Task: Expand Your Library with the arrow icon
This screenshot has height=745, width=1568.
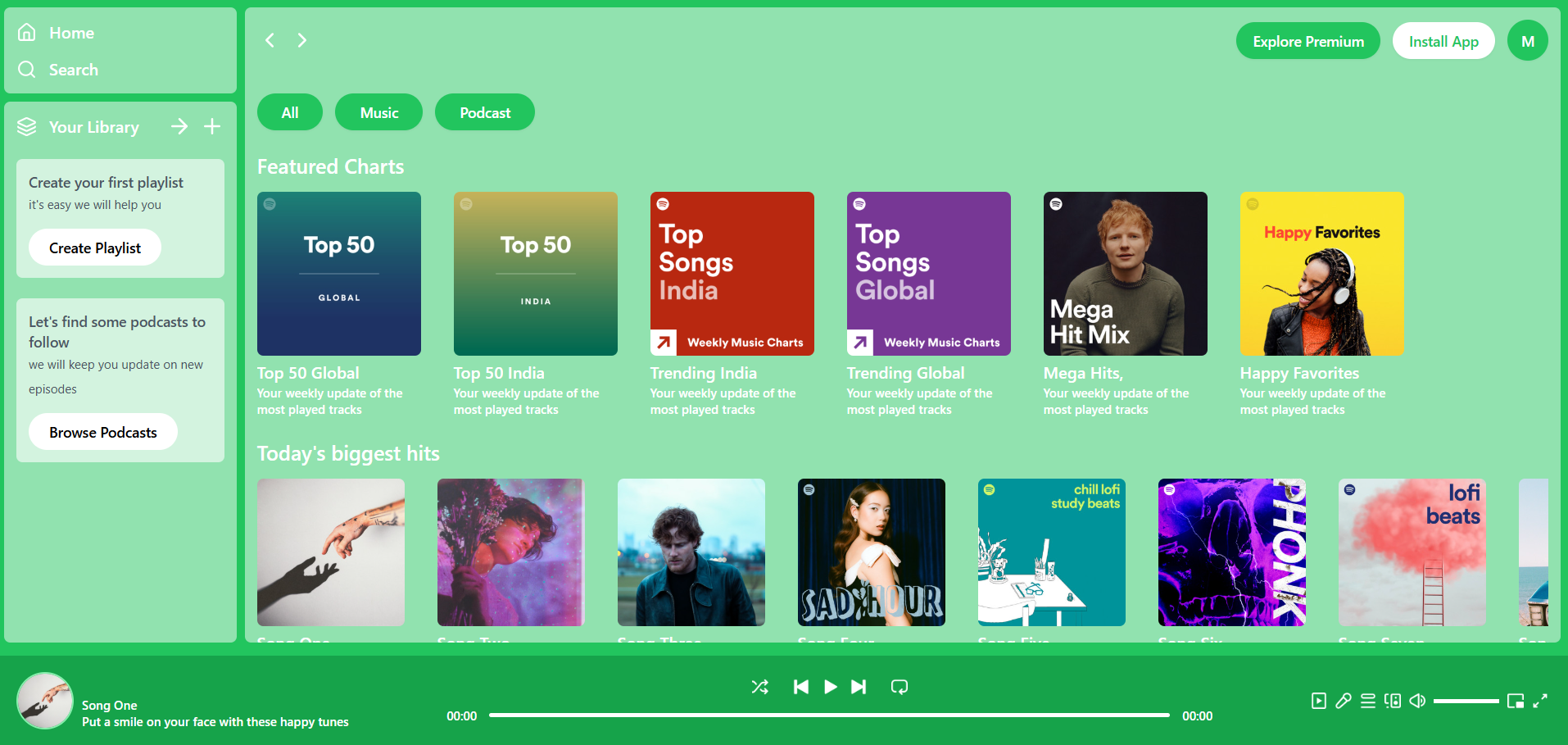Action: [x=179, y=126]
